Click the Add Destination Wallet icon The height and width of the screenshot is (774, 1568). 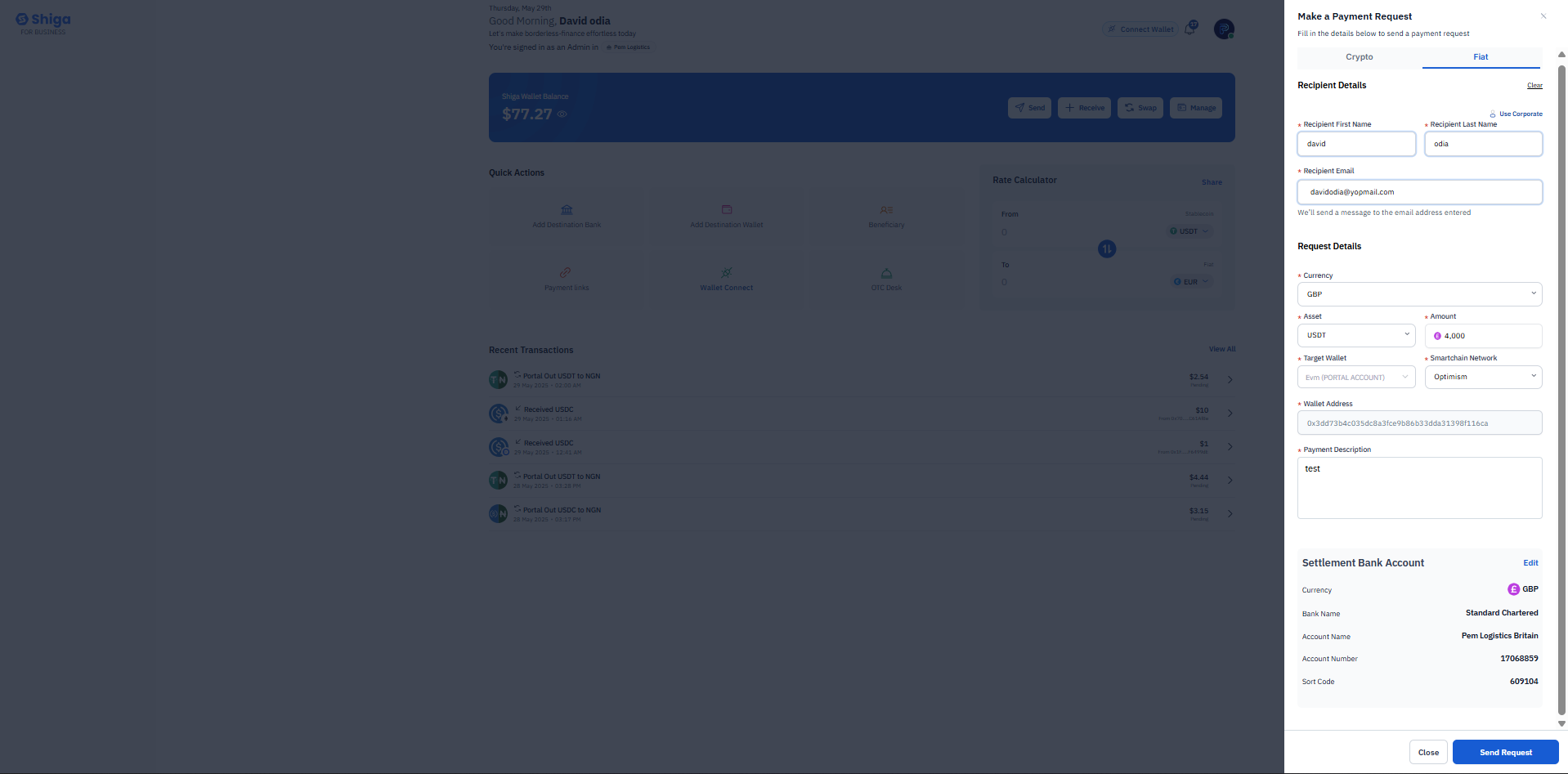(x=727, y=210)
